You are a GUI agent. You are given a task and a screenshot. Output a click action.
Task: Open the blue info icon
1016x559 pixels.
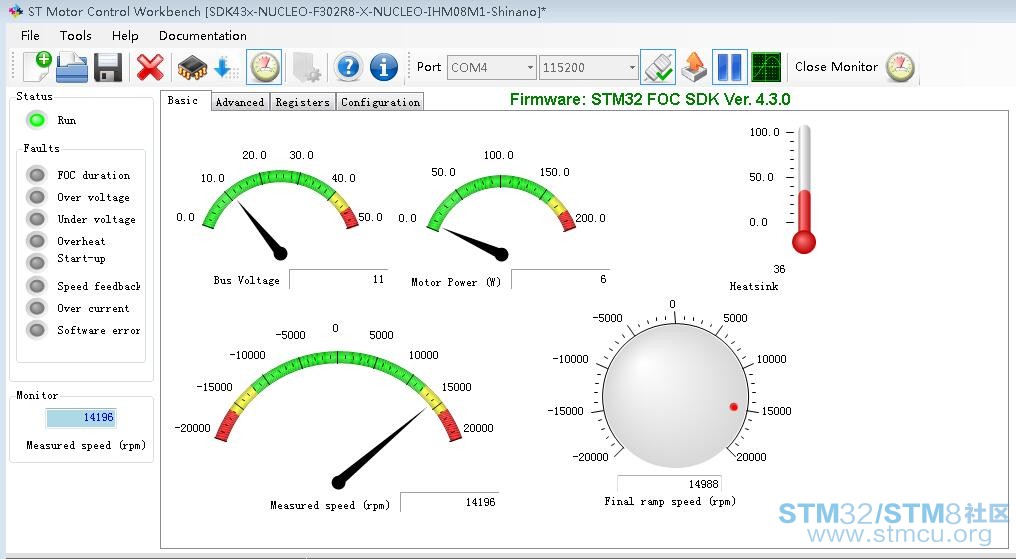(384, 67)
